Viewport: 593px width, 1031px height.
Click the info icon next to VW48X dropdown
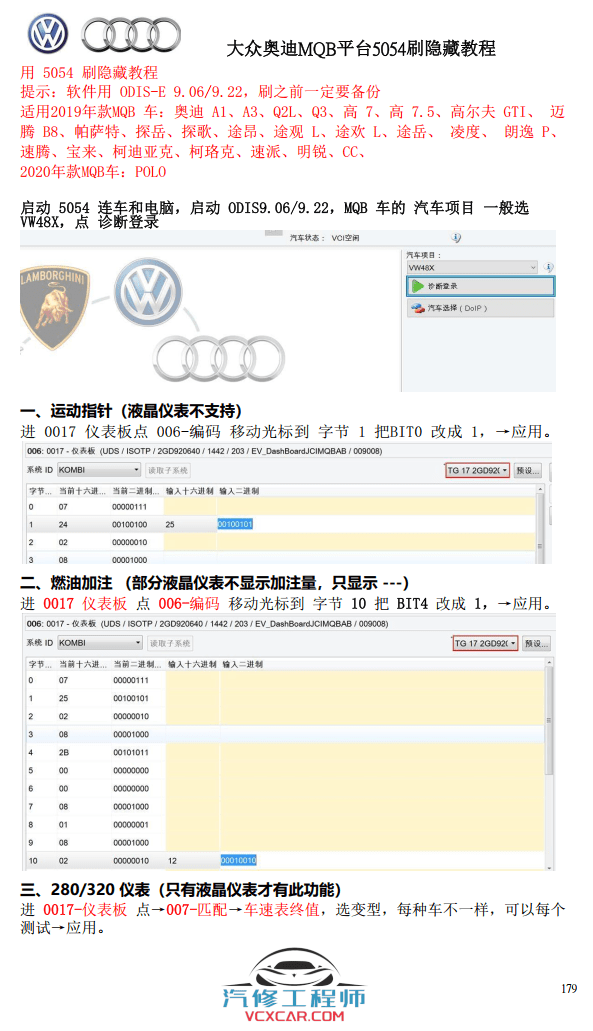pyautogui.click(x=548, y=267)
